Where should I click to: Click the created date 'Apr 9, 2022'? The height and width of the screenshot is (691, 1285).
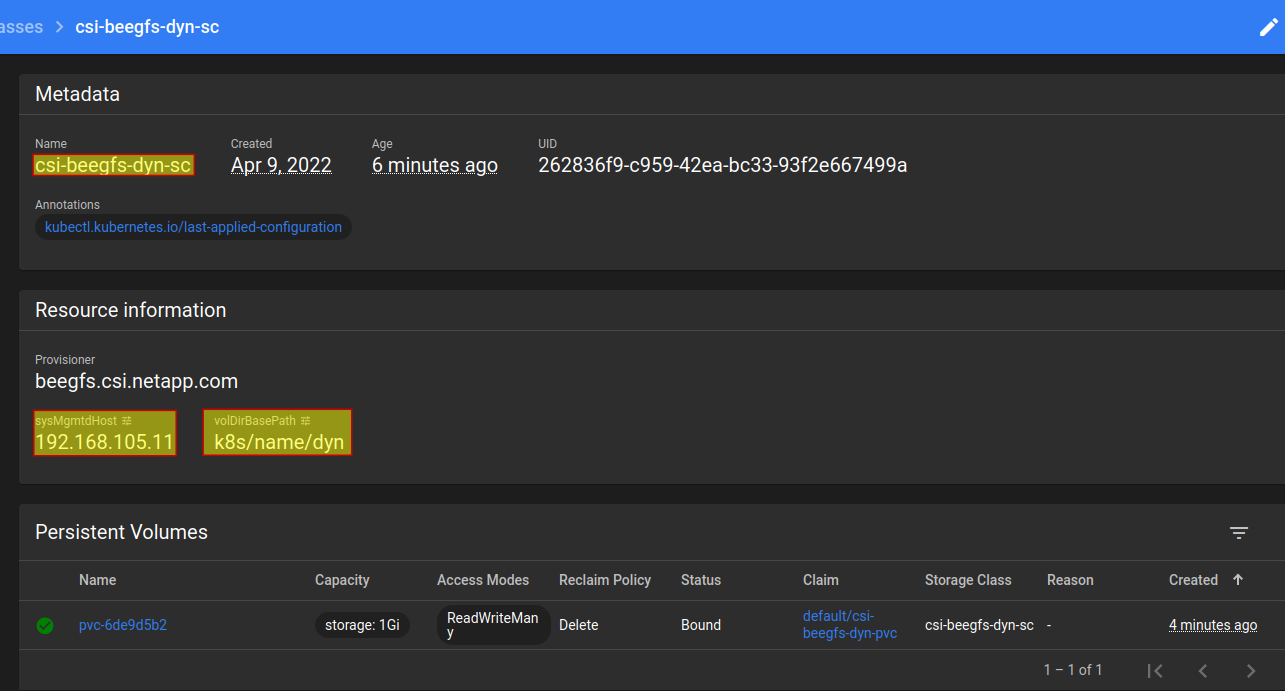pos(281,165)
